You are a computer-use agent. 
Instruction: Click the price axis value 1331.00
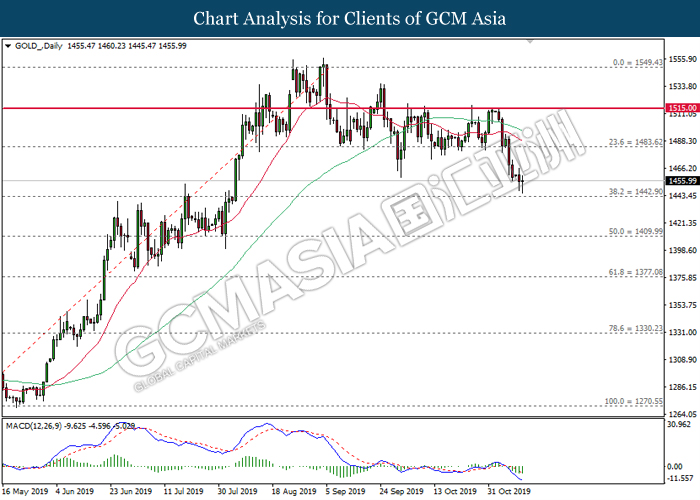[x=683, y=332]
